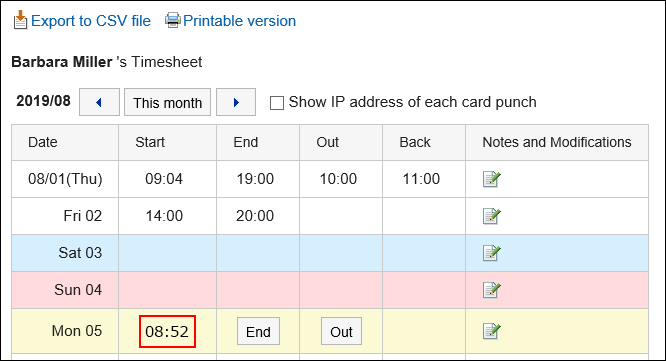
Task: Edit notes for 08/01(Thu) row
Action: tap(491, 179)
